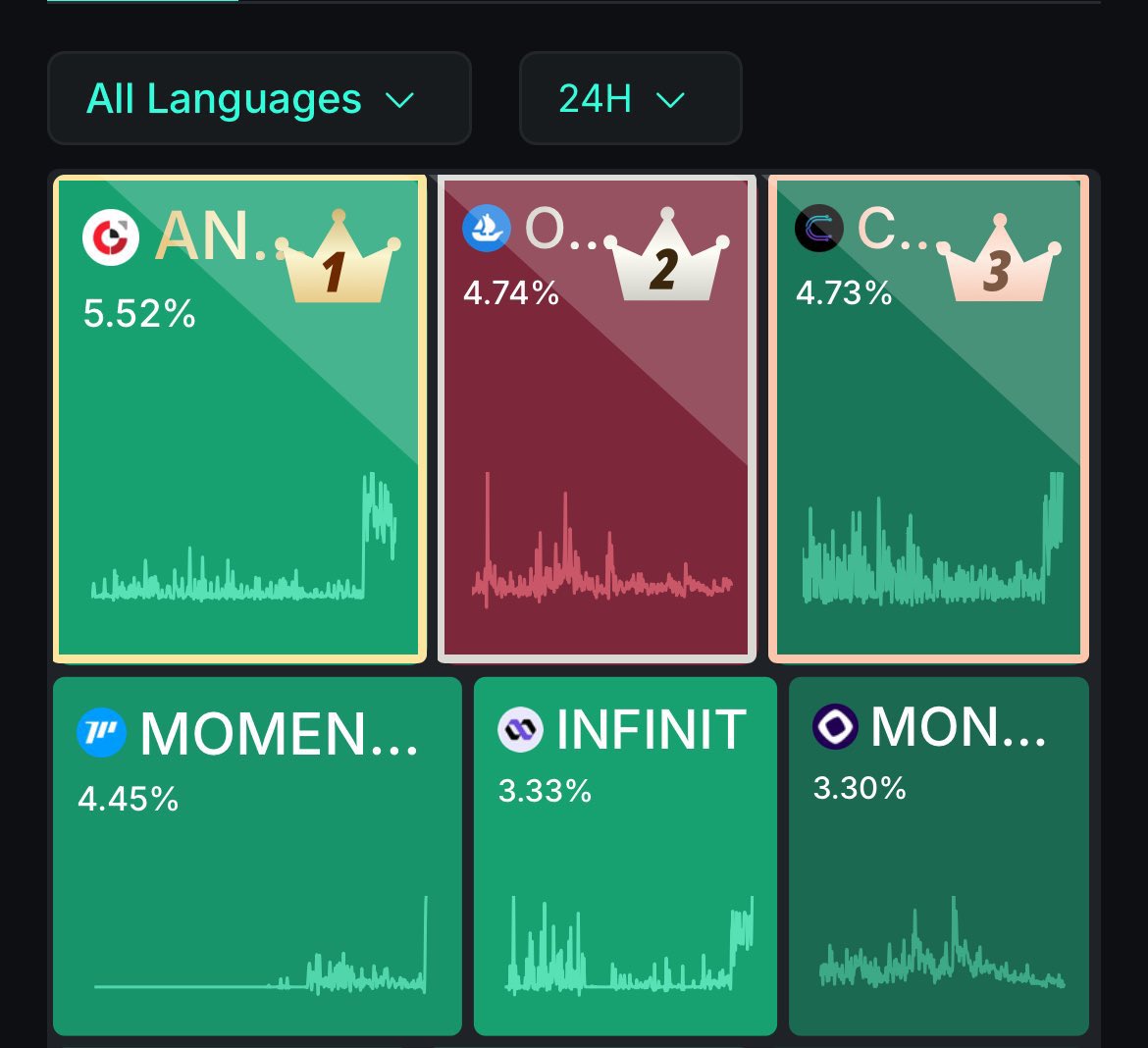Click the black circular C logo icon
The height and width of the screenshot is (1048, 1148).
819,228
